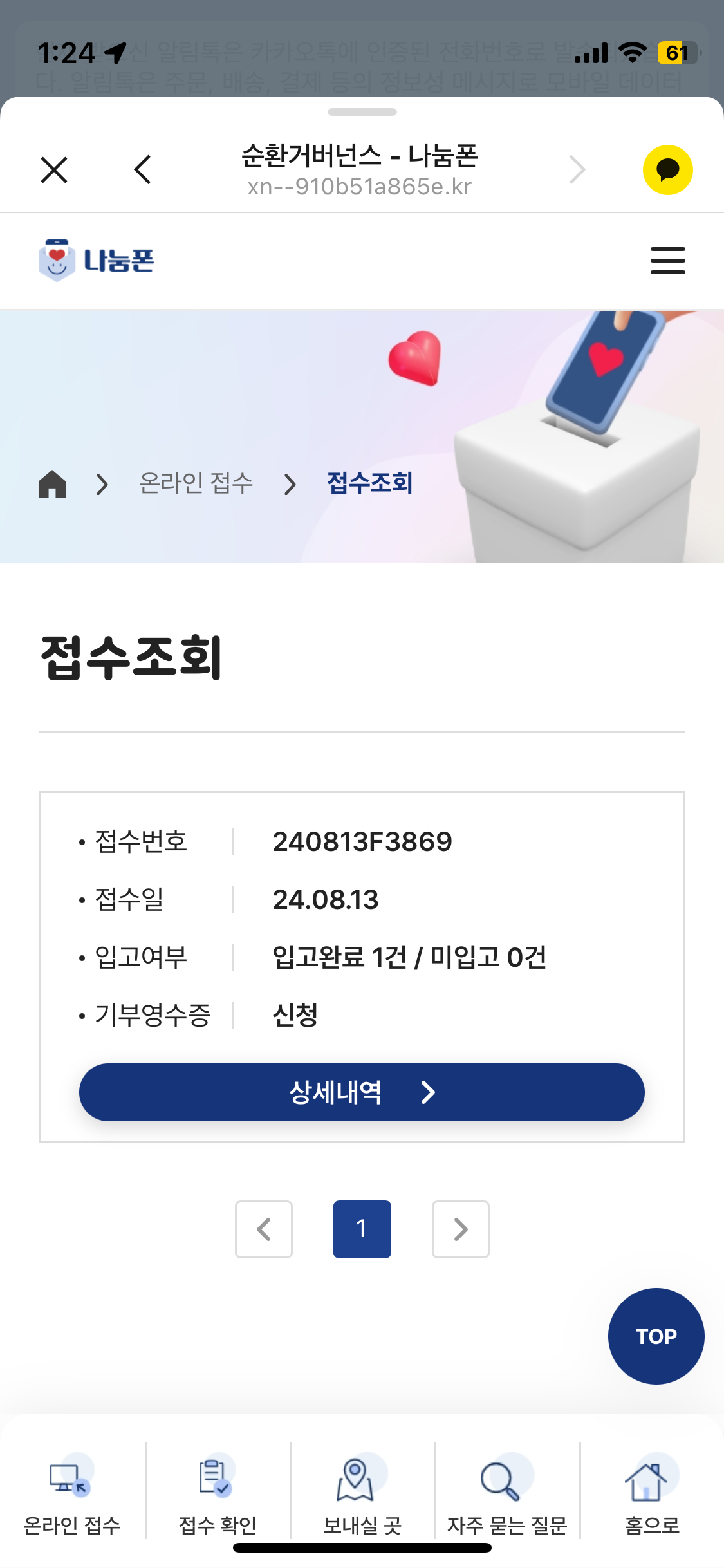Select 온라인 접수 breadcrumb link
The width and height of the screenshot is (724, 1568).
196,483
